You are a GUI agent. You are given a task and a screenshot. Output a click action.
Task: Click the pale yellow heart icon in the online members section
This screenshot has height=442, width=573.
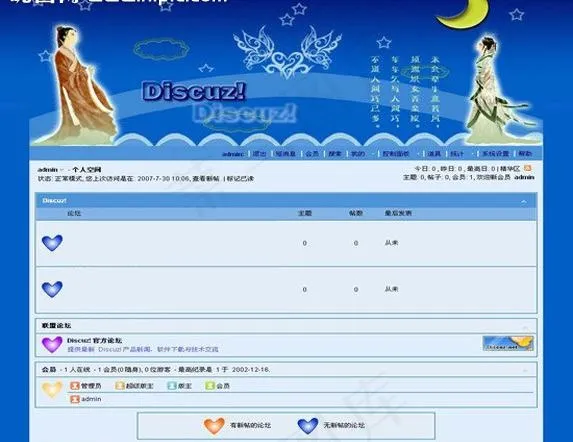tap(52, 390)
